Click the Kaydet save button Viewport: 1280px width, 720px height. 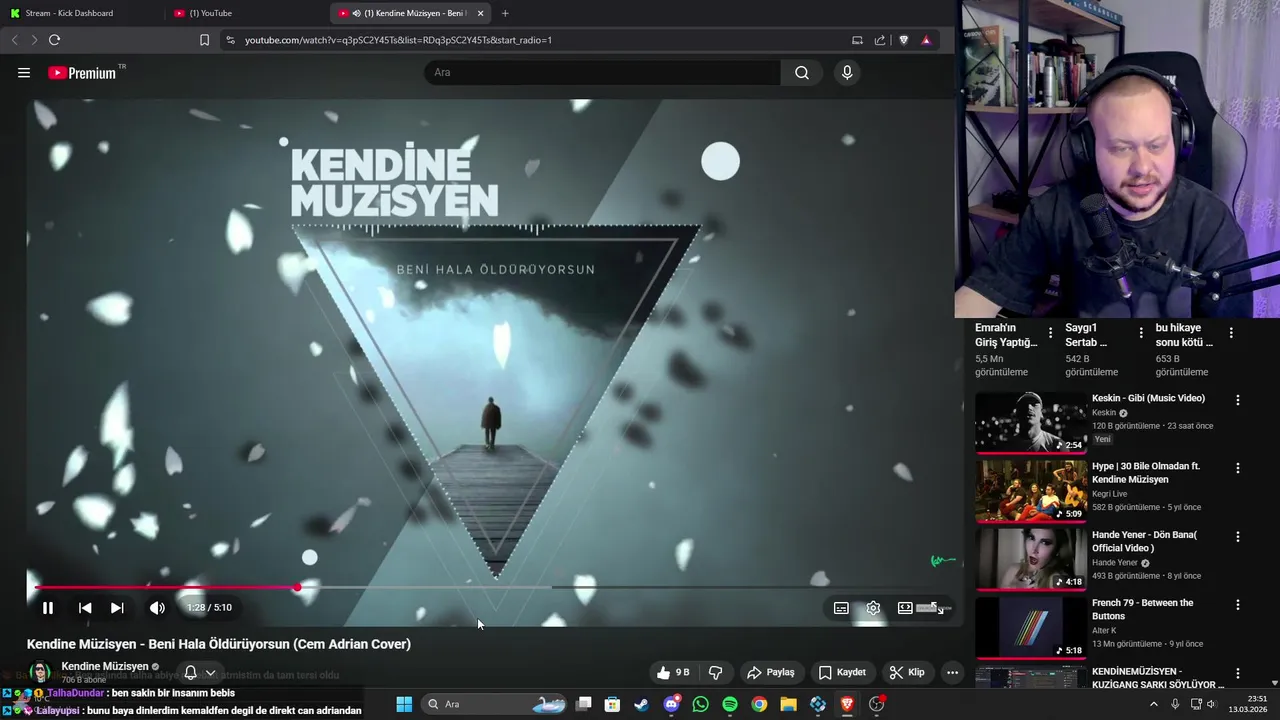(x=842, y=673)
